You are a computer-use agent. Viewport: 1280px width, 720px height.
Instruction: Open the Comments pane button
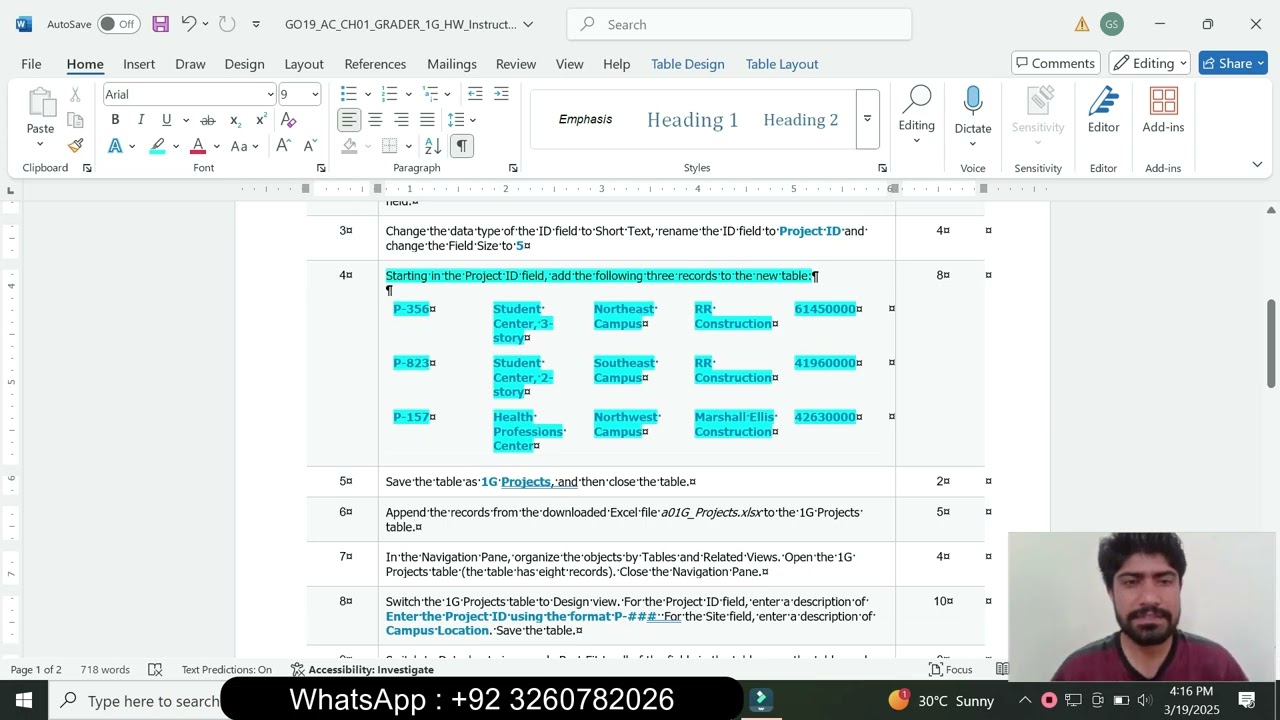pyautogui.click(x=1055, y=63)
